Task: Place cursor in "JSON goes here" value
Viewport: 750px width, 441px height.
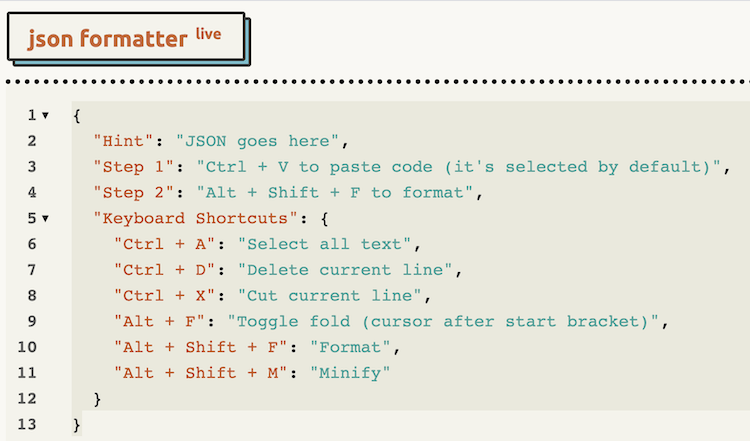Action: click(259, 141)
